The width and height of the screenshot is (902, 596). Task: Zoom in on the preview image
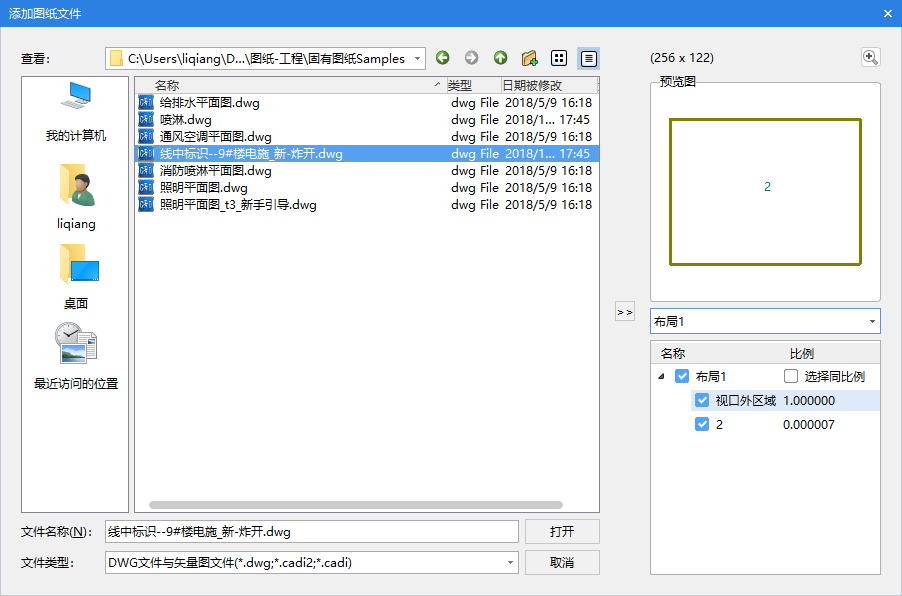(x=870, y=58)
